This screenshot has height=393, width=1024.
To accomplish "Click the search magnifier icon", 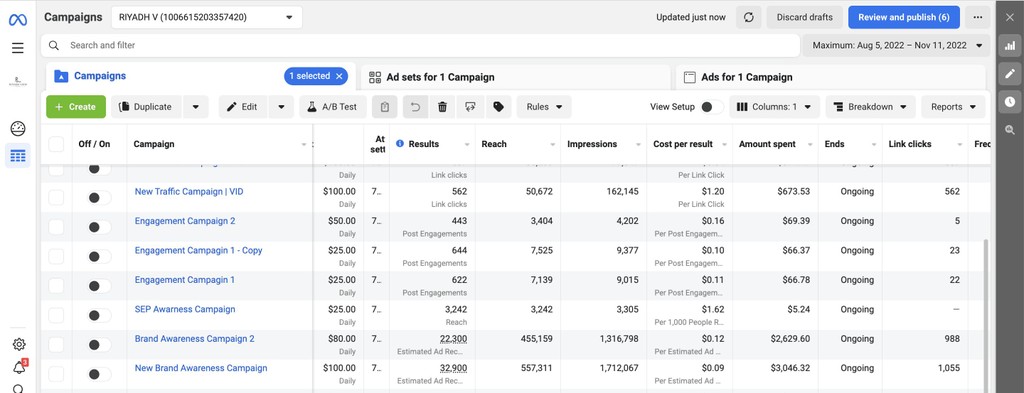I will coord(54,46).
